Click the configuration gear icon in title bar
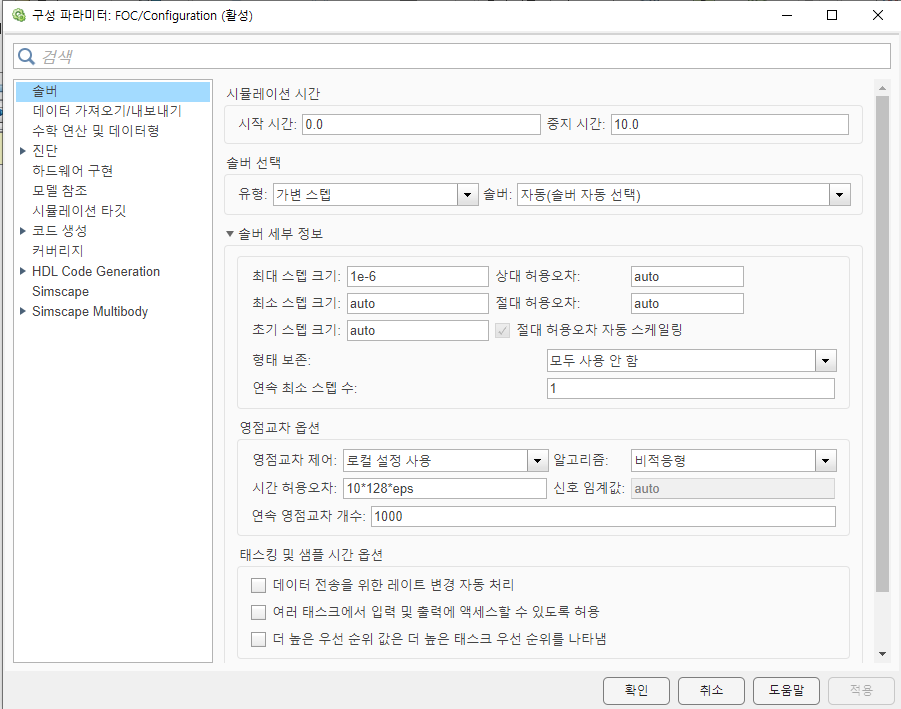The width and height of the screenshot is (901, 709). 19,15
